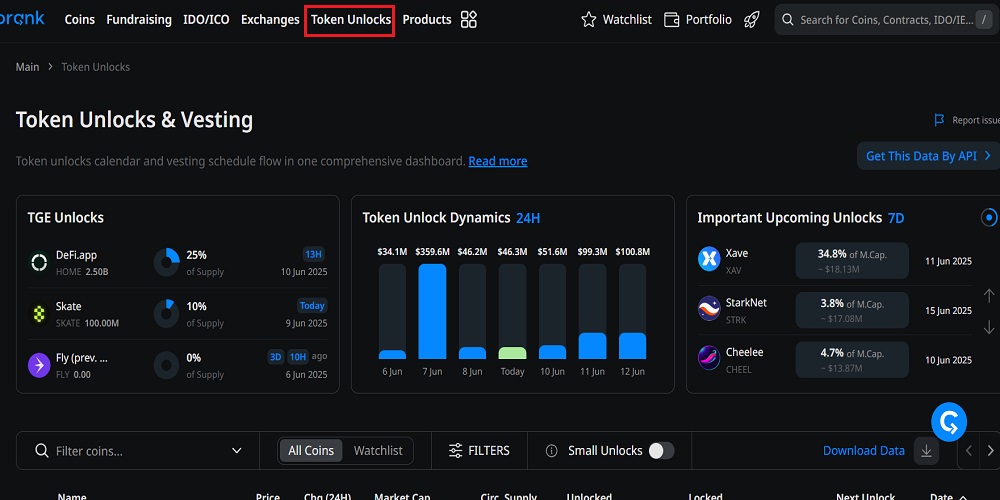Click the download arrow icon
This screenshot has height=500, width=1000.
click(x=926, y=451)
